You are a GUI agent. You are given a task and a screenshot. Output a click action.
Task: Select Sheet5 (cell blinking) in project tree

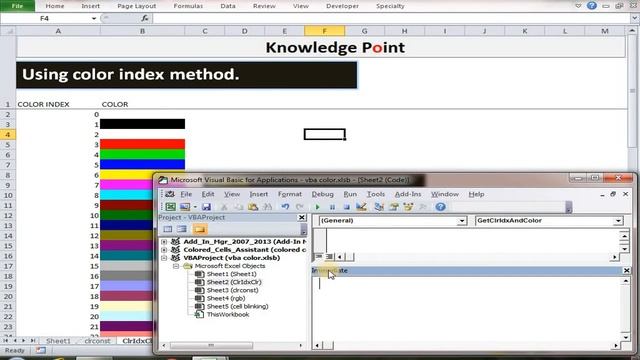click(237, 306)
